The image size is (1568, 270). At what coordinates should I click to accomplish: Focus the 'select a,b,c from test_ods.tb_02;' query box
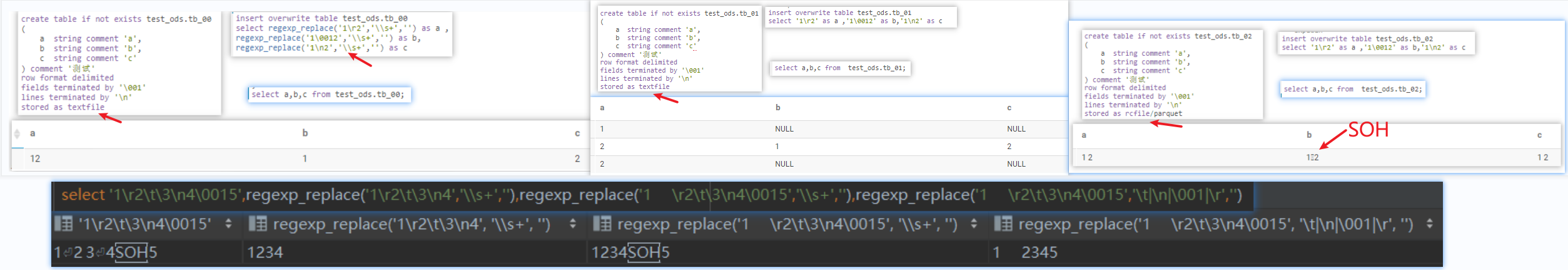point(1352,90)
